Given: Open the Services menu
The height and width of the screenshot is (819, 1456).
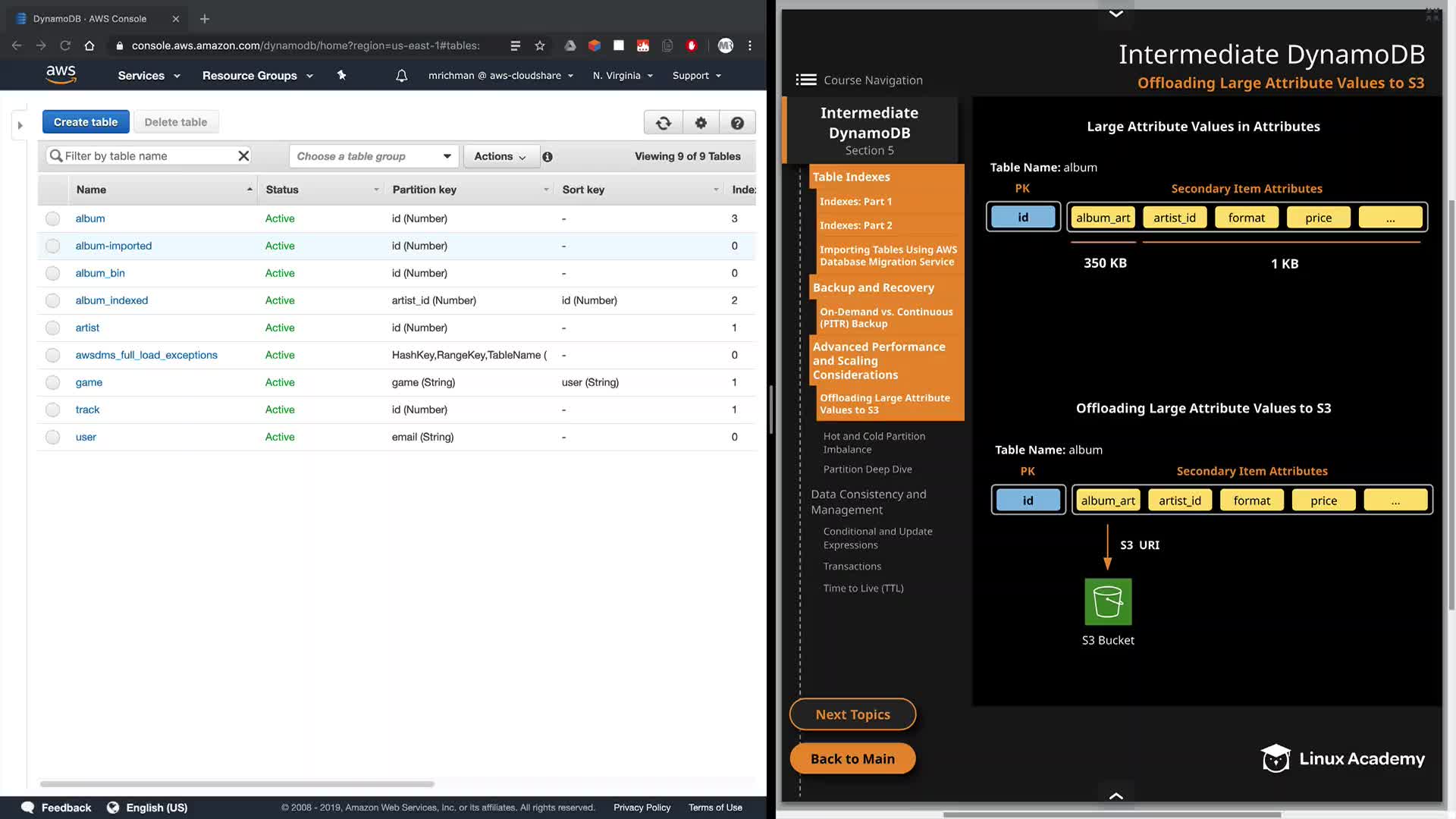Looking at the screenshot, I should tap(149, 75).
